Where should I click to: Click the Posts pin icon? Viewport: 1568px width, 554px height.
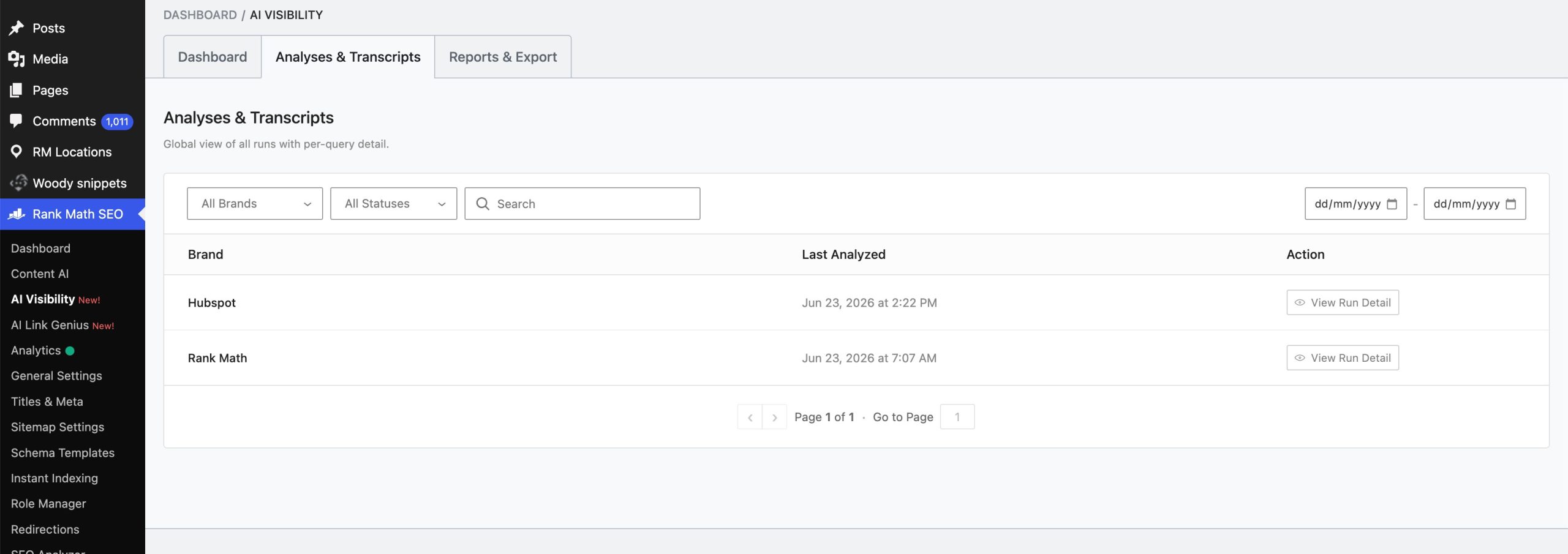(17, 28)
